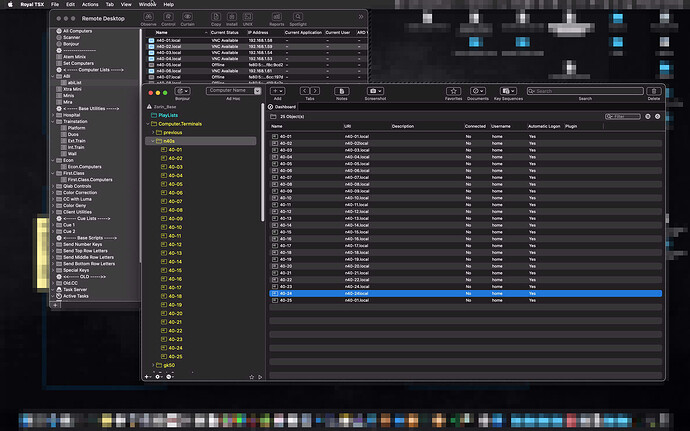The height and width of the screenshot is (431, 690).
Task: Click the Favorites star icon
Action: 453,92
